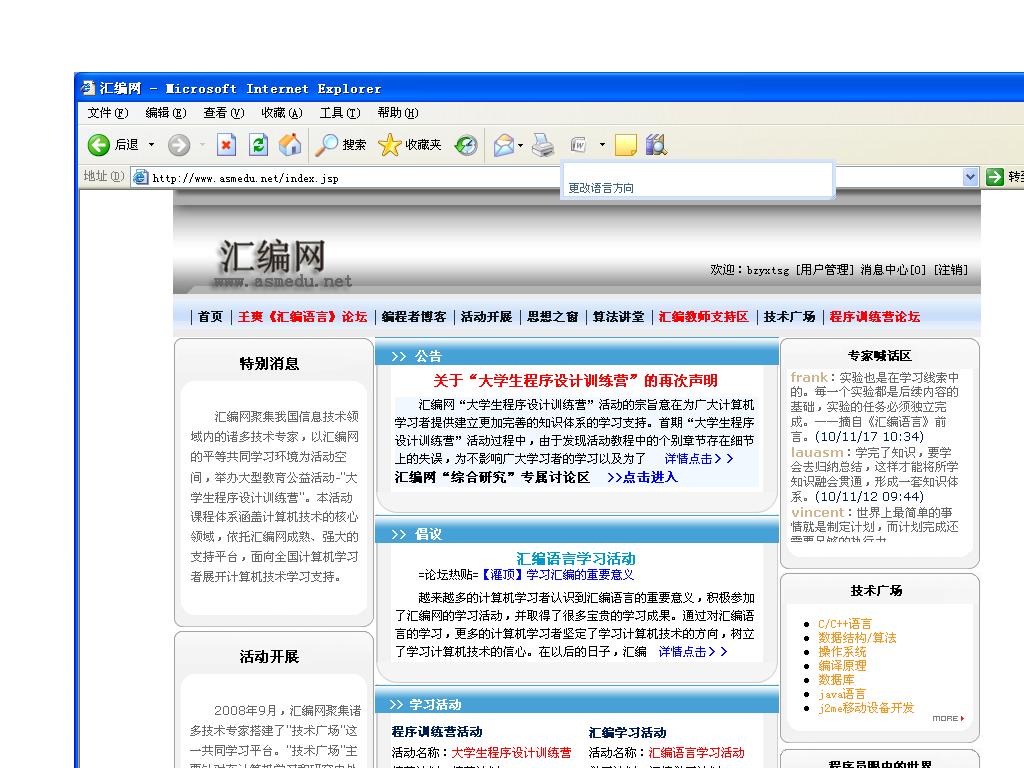Click the Back arrow icon
The image size is (1024, 768).
pyautogui.click(x=99, y=145)
